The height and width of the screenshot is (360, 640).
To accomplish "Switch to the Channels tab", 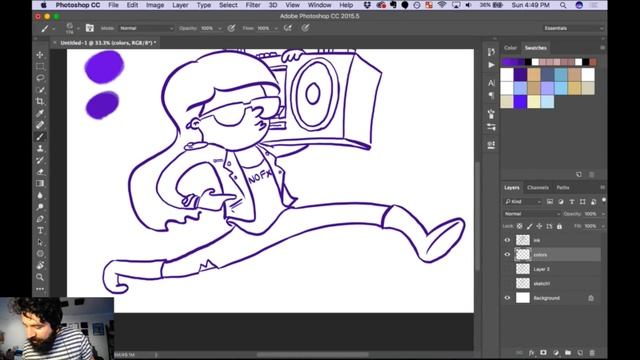I will (538, 188).
